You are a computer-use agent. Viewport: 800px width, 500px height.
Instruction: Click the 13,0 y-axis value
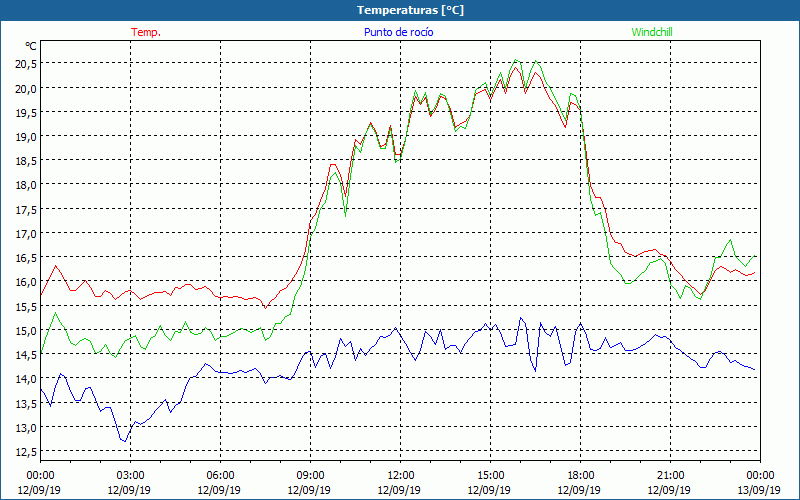pyautogui.click(x=26, y=428)
